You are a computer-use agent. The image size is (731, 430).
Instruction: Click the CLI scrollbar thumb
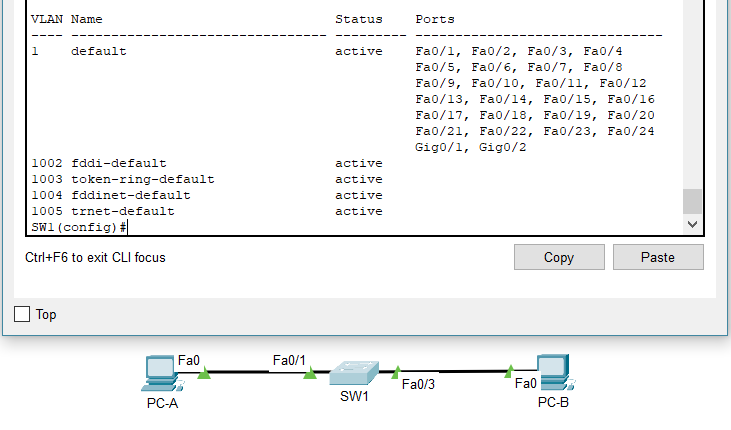[692, 200]
